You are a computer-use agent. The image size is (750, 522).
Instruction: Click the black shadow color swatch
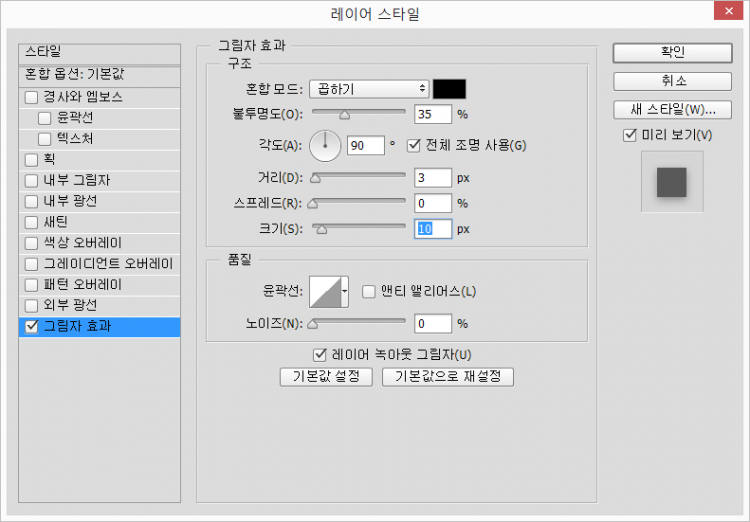click(449, 88)
